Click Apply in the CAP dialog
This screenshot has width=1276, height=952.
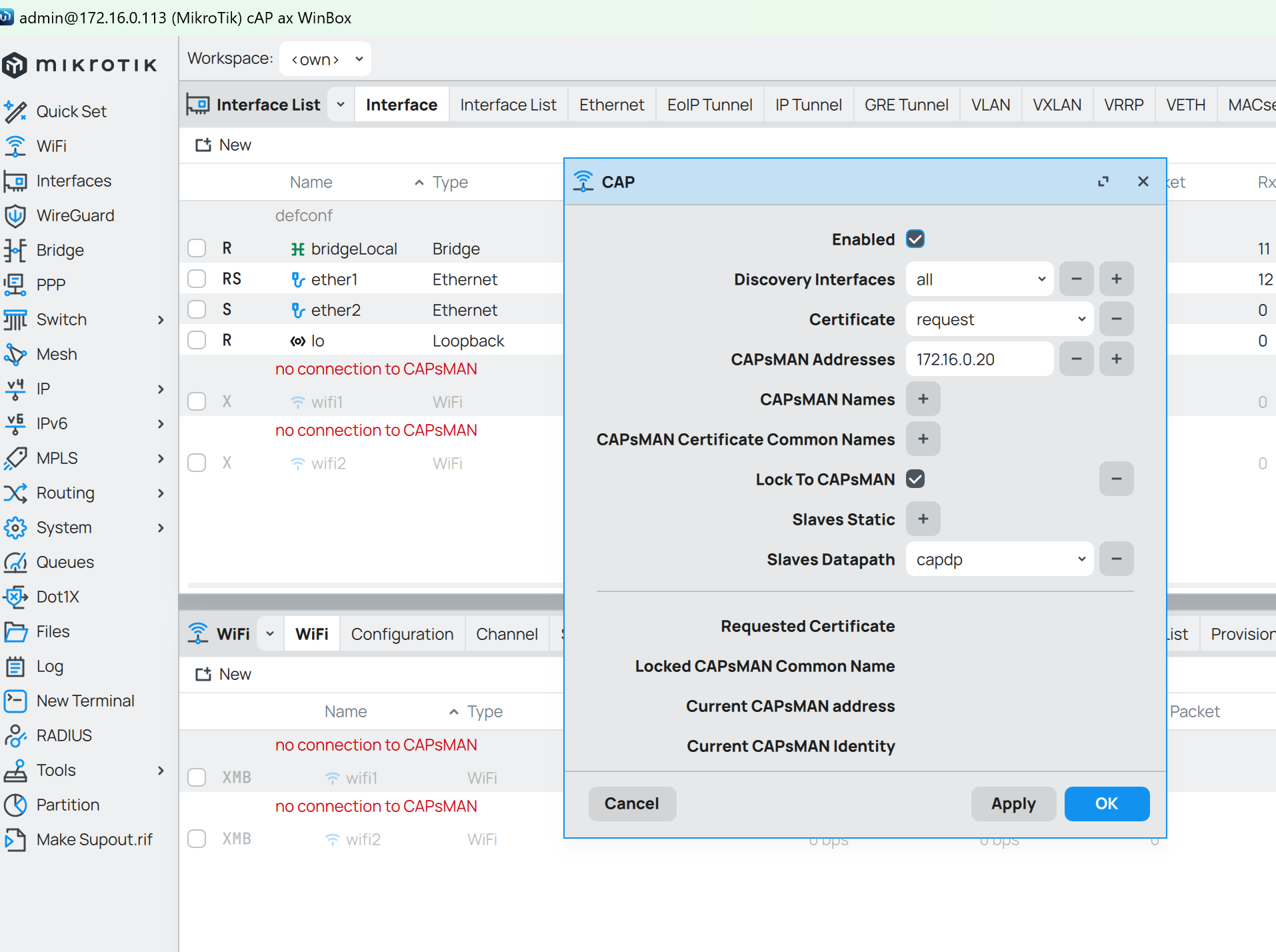pos(1013,804)
